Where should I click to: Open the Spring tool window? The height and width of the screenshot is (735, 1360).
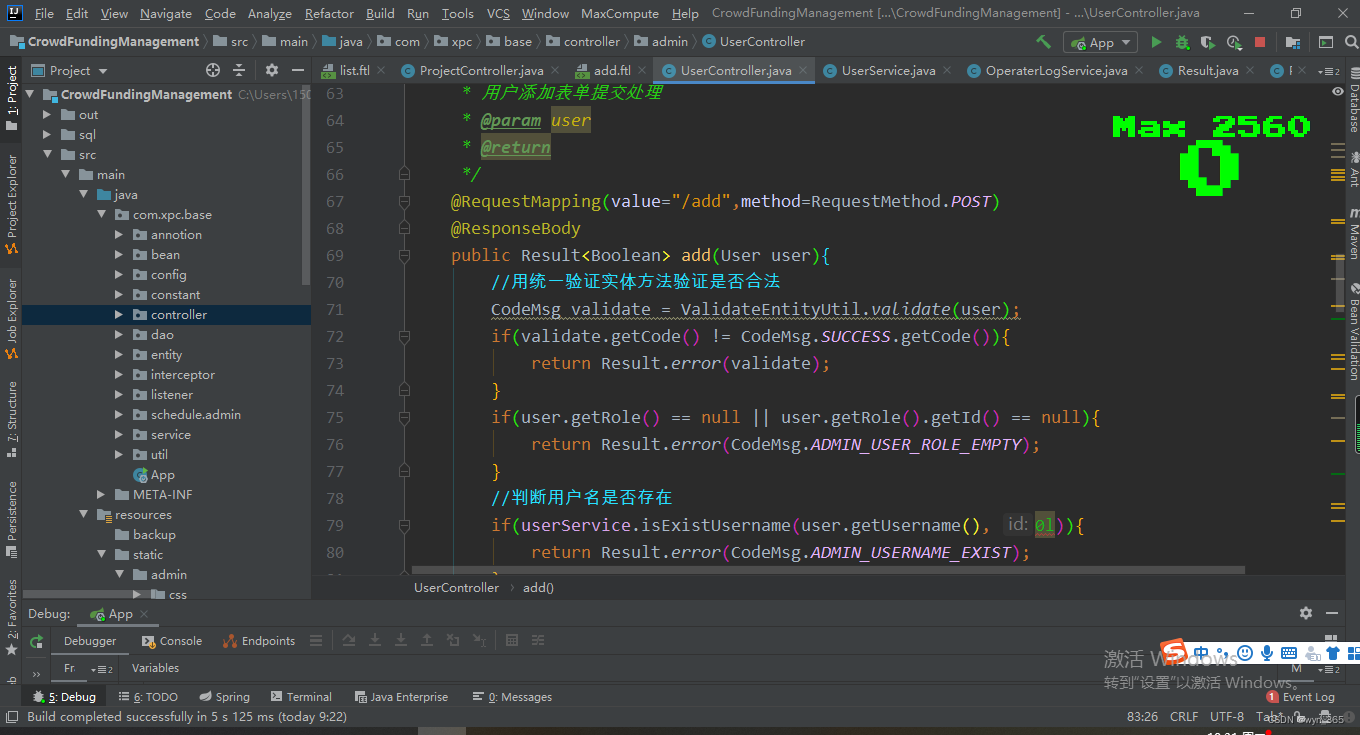click(224, 697)
